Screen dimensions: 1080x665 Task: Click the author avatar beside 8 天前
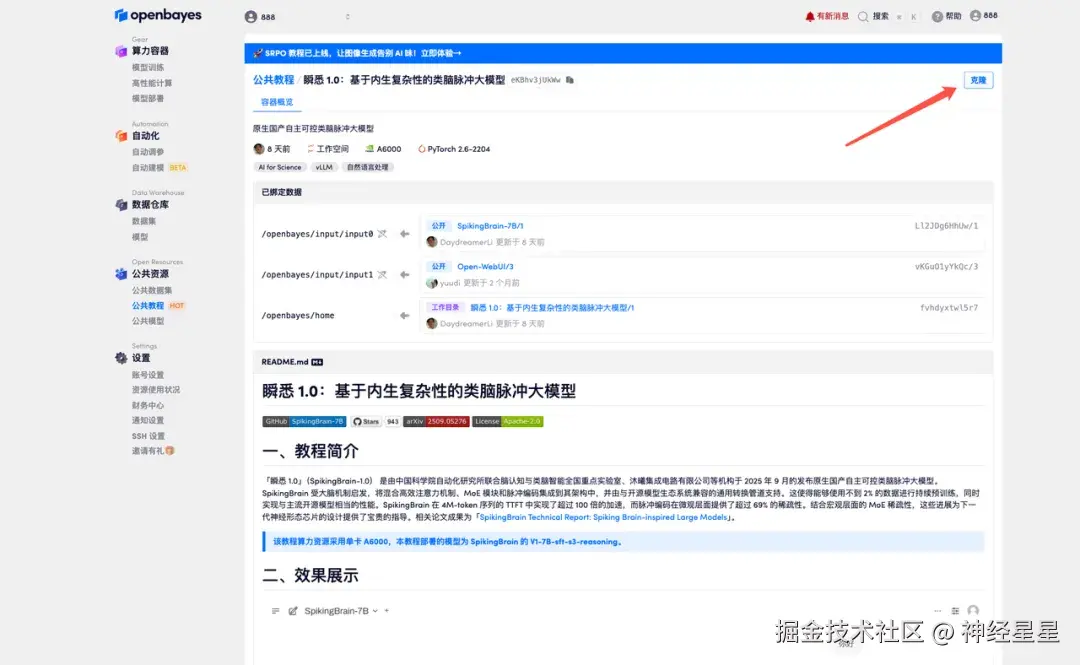259,149
